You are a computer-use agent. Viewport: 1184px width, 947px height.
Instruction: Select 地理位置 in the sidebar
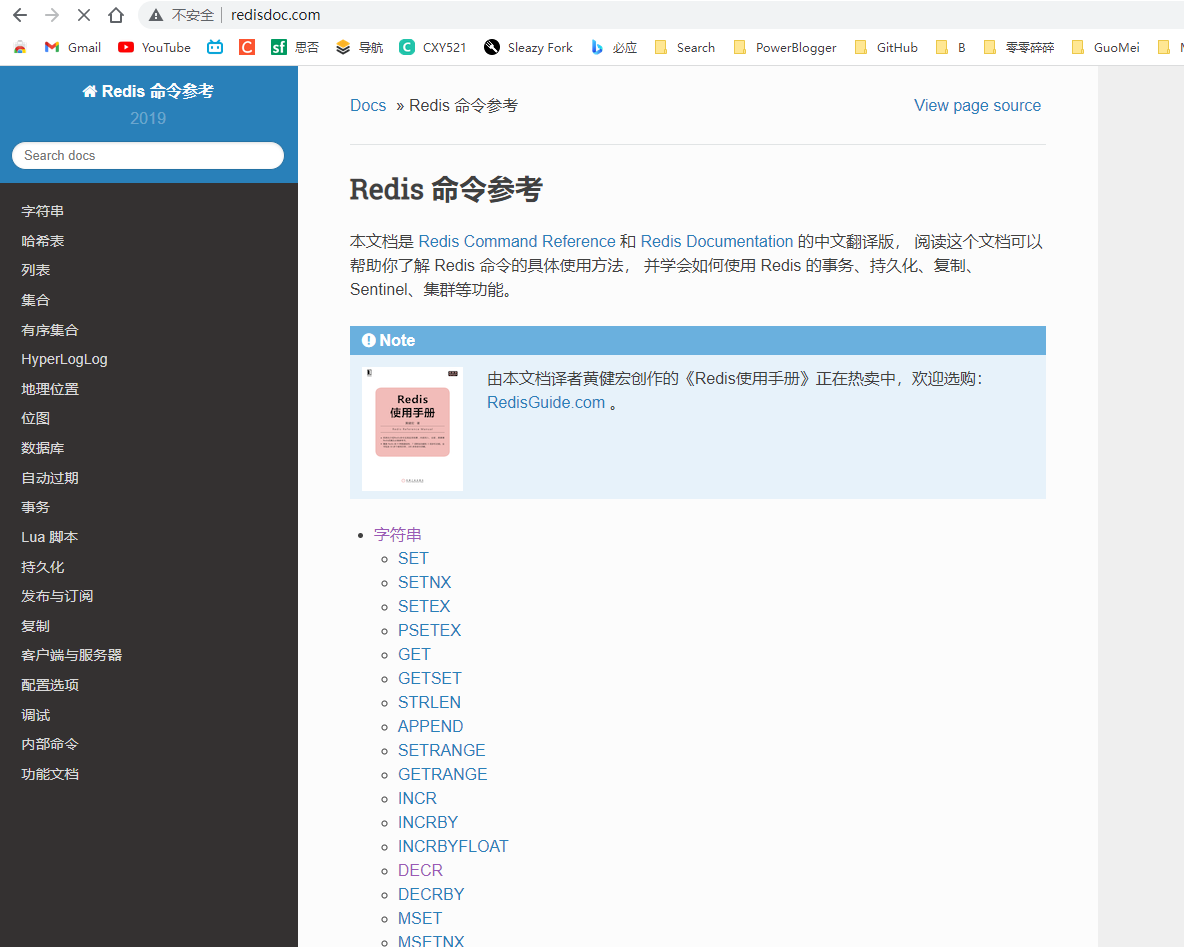click(x=50, y=389)
